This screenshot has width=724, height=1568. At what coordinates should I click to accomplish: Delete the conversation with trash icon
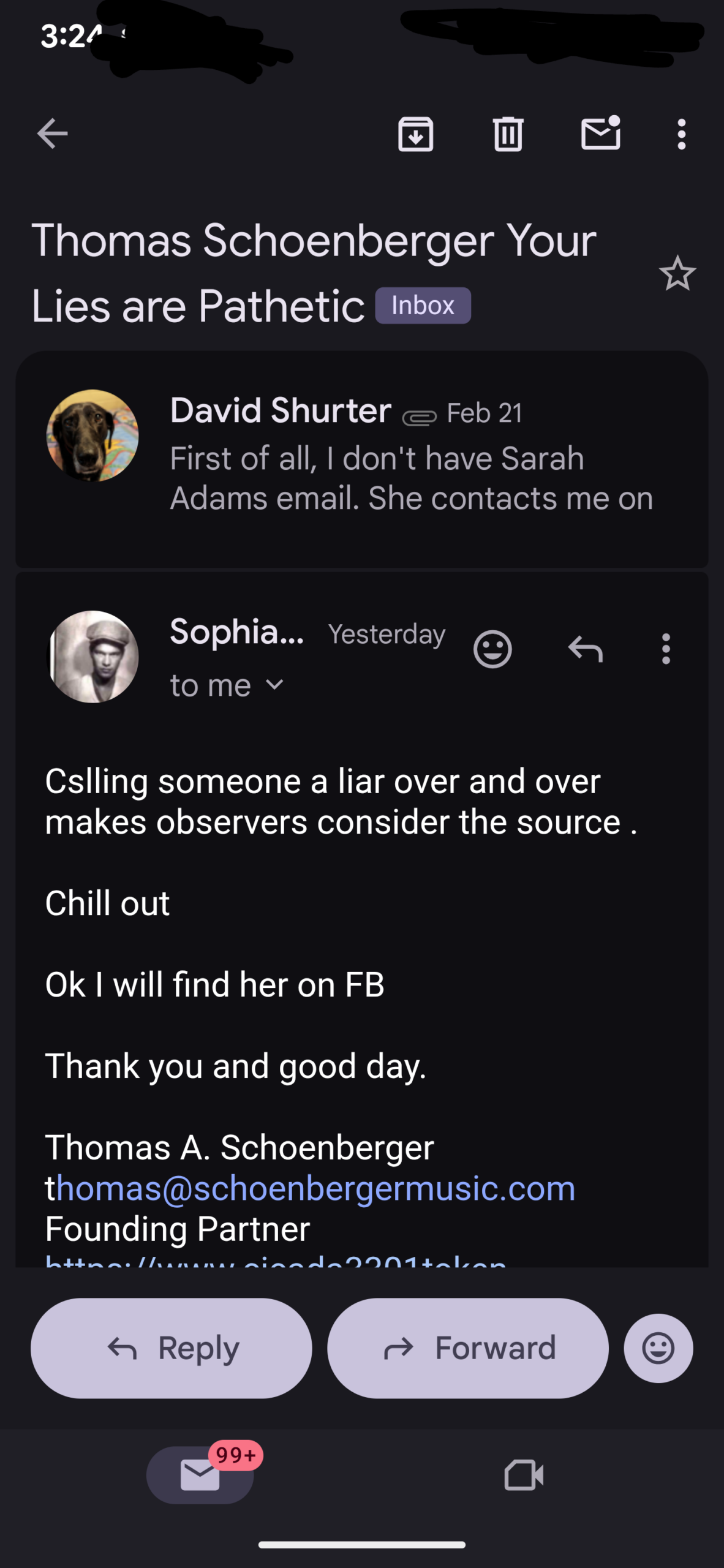(x=508, y=134)
